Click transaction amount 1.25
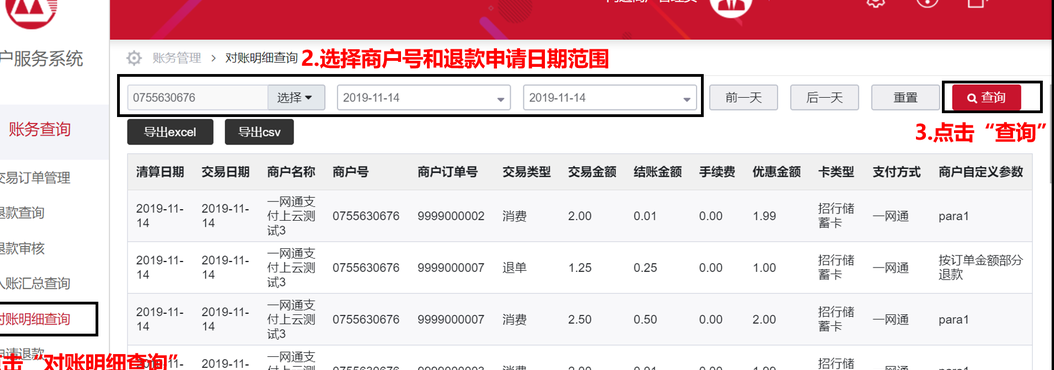Screen dimensions: 1054x370 579,268
